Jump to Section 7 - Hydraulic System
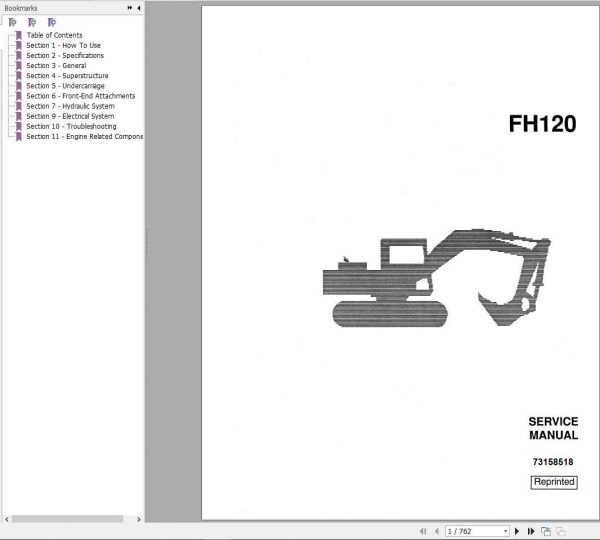Viewport: 600px width, 540px height. [70, 106]
